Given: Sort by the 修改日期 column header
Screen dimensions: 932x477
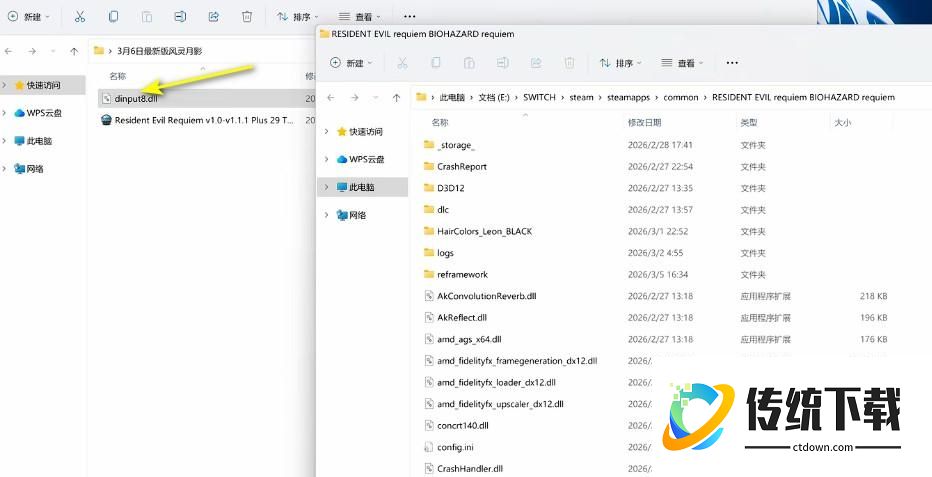Looking at the screenshot, I should pos(645,122).
